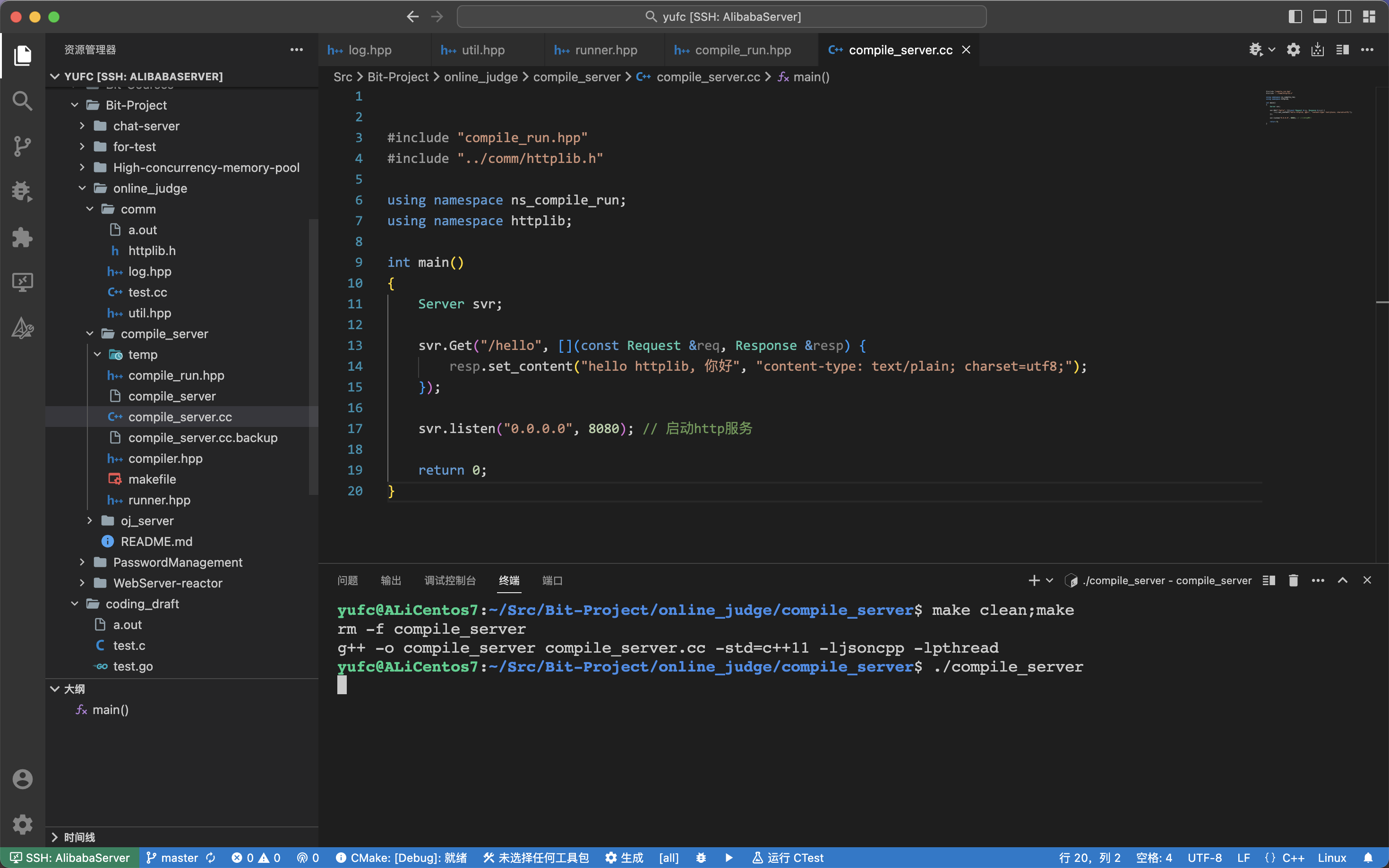
Task: Open the Accounts menu icon
Action: (22, 779)
